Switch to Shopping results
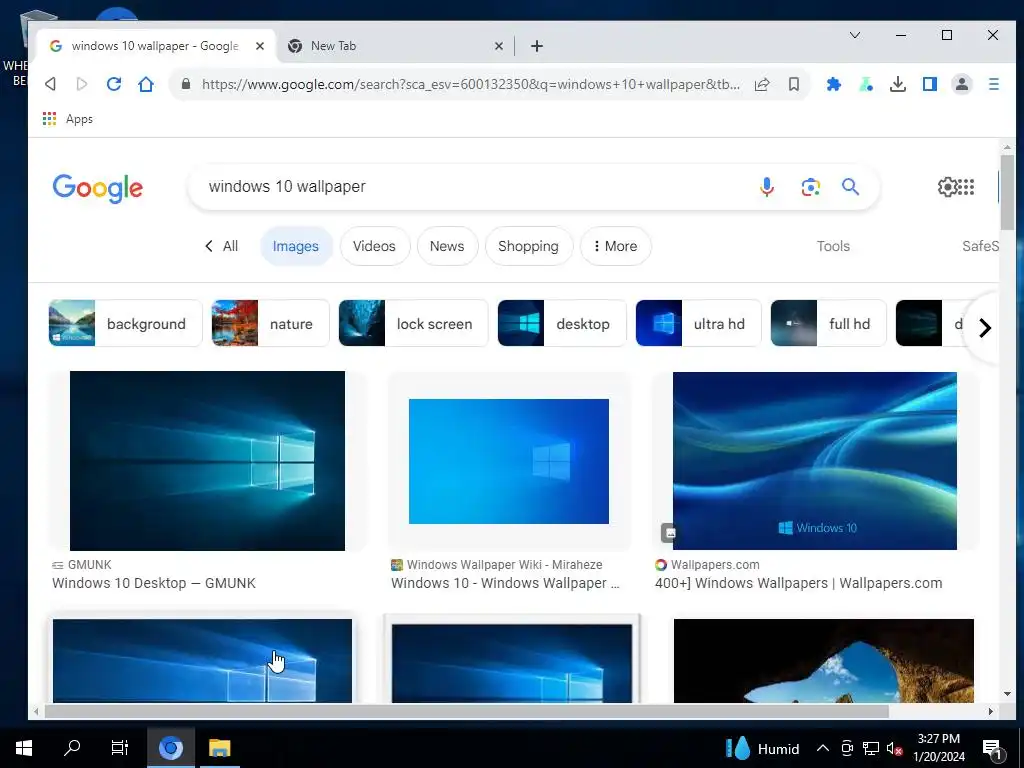The width and height of the screenshot is (1024, 768). 528,246
